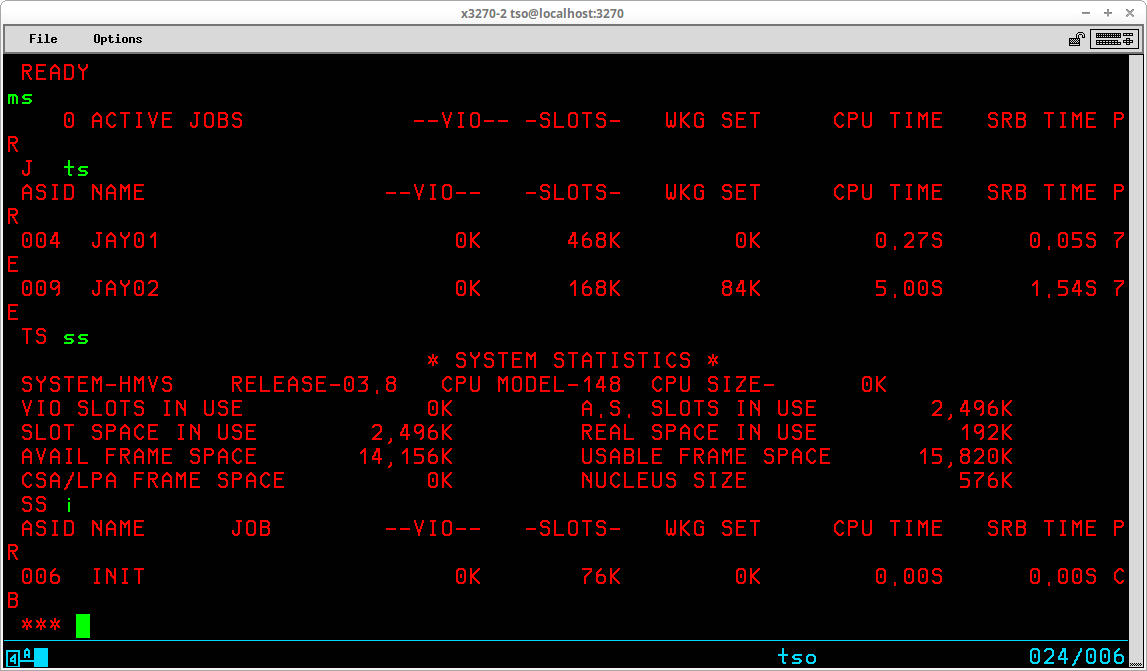1147x671 pixels.
Task: Click ASID value 004
Action: pyautogui.click(x=41, y=241)
